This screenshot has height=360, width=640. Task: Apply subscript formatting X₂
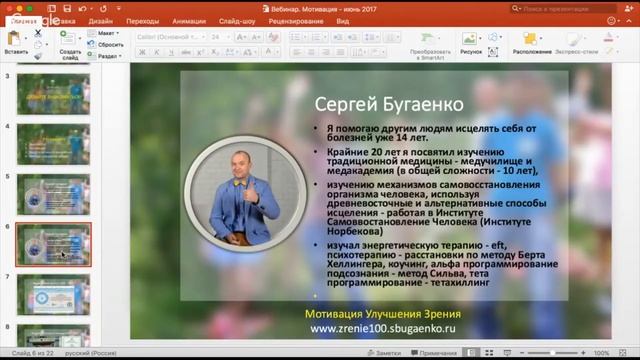point(215,52)
